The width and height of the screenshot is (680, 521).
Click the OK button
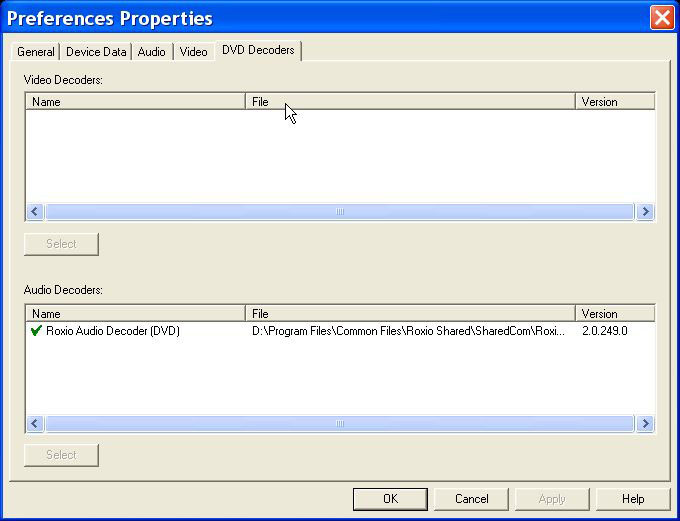tap(390, 499)
